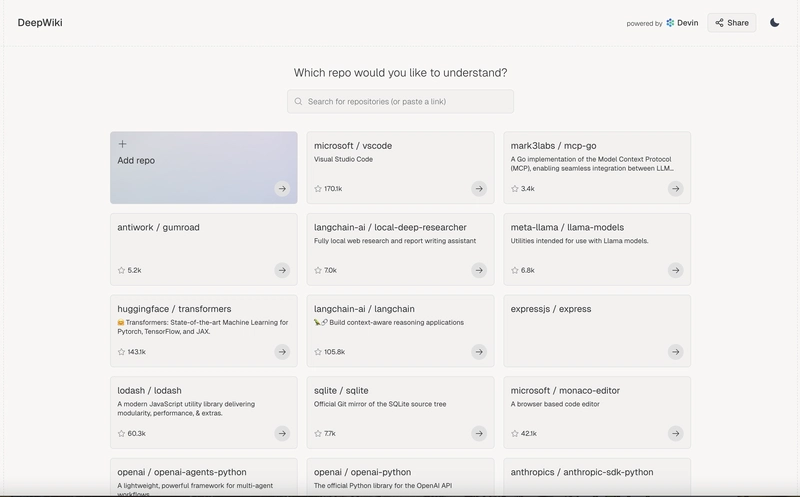Image resolution: width=800 pixels, height=497 pixels.
Task: Go to the DeepWiki home logo
Action: 40,22
